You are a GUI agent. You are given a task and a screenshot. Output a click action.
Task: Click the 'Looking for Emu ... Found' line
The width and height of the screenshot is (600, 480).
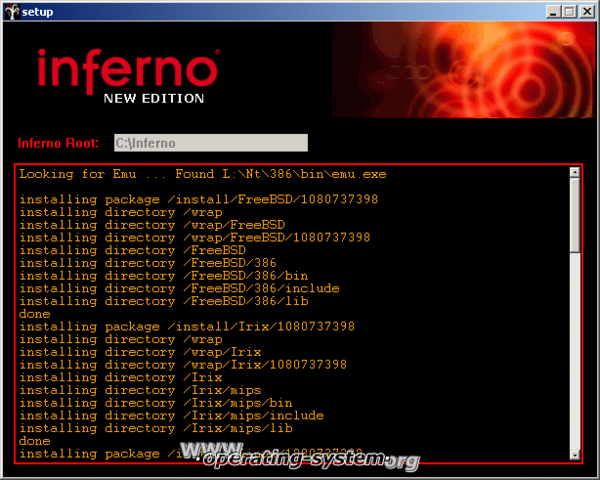click(x=202, y=175)
